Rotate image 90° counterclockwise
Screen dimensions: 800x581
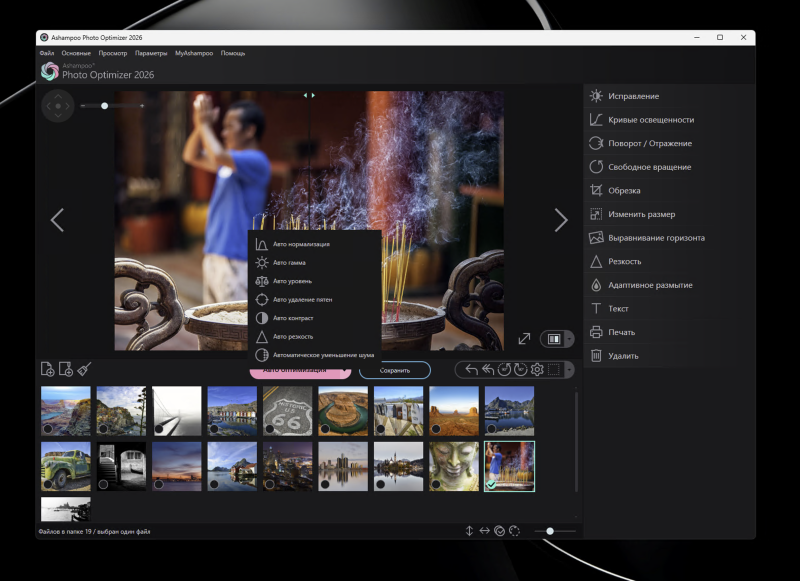(504, 370)
